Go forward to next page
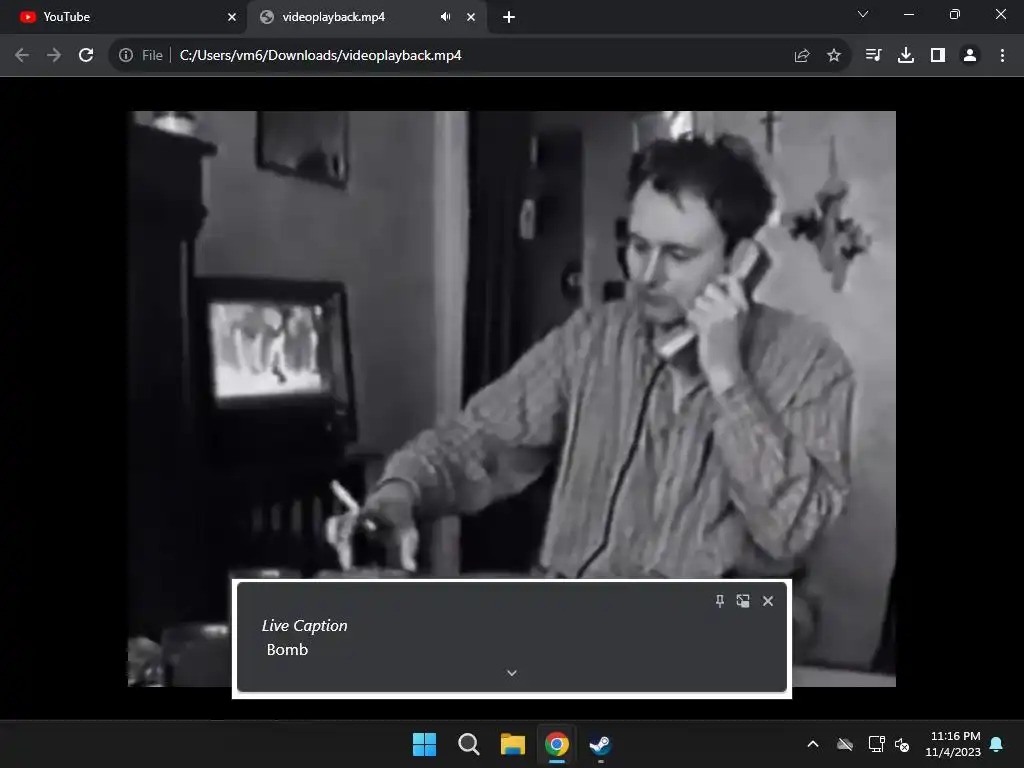Screen dimensions: 1024x768 (54, 56)
